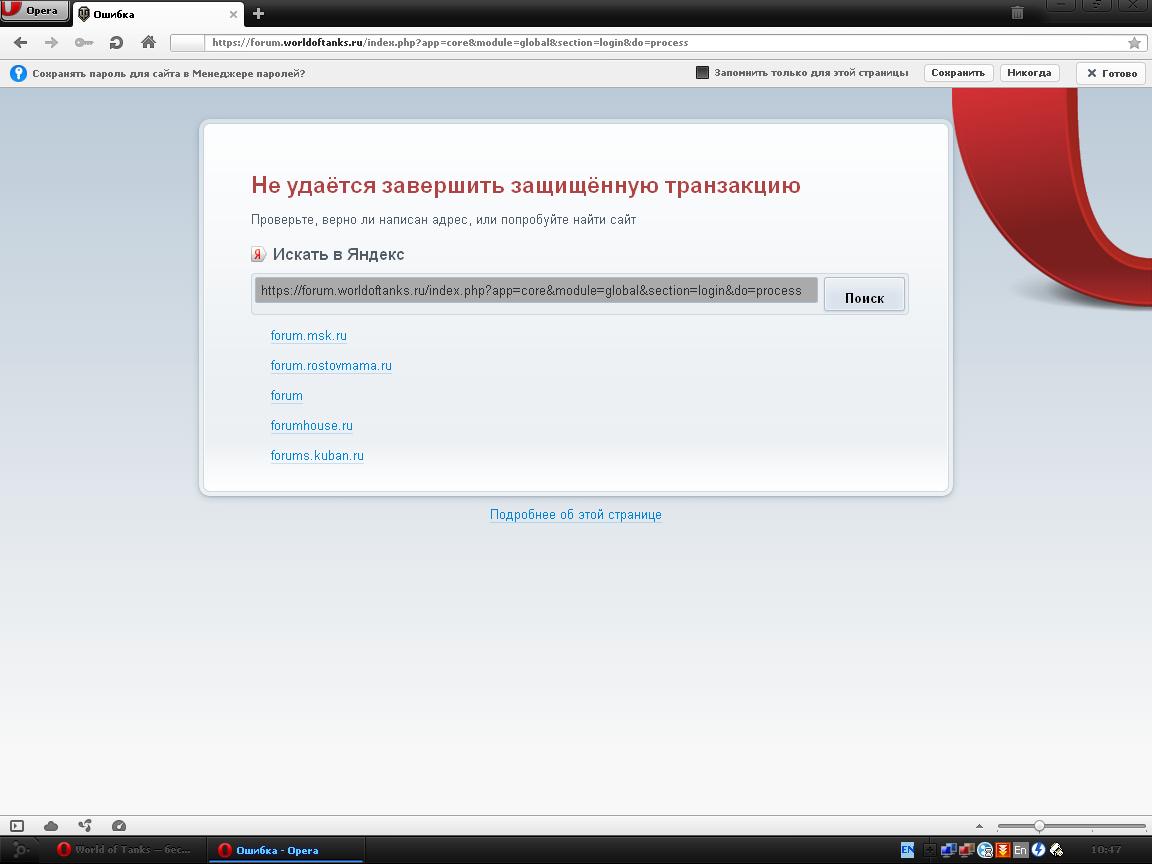Image resolution: width=1152 pixels, height=864 pixels.
Task: Toggle the Opera panels icon in status bar
Action: [x=17, y=826]
